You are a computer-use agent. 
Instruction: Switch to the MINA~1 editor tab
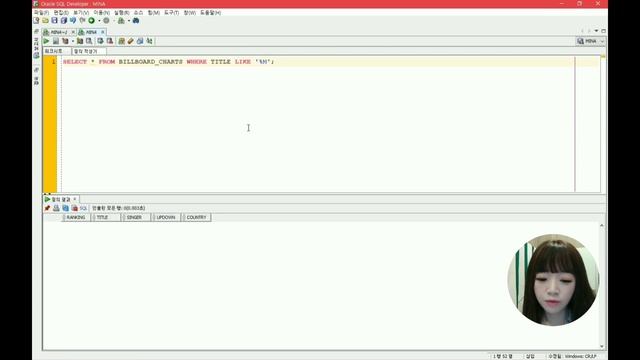pos(59,32)
